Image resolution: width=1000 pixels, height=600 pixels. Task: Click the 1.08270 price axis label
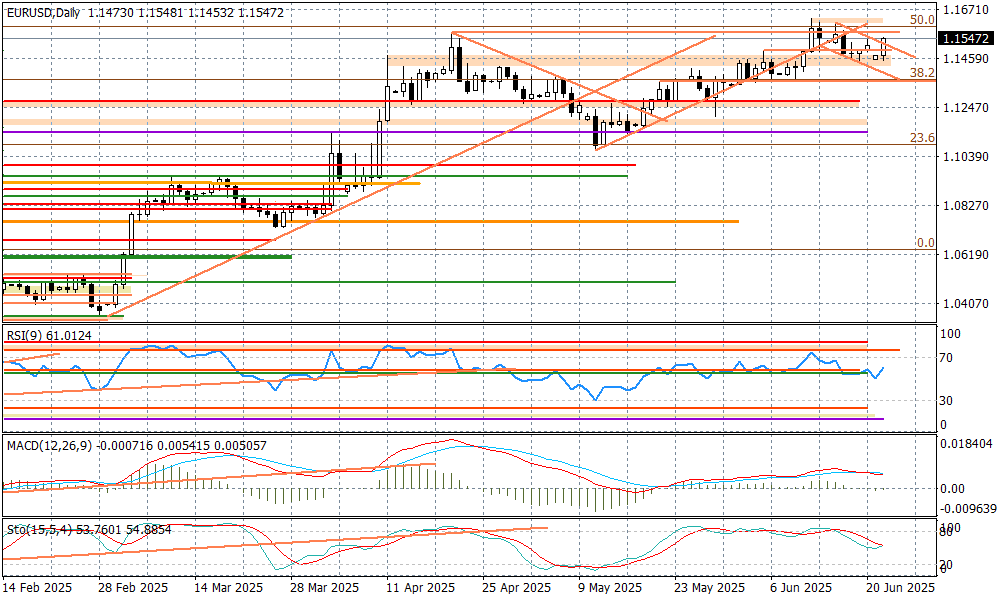click(x=965, y=206)
